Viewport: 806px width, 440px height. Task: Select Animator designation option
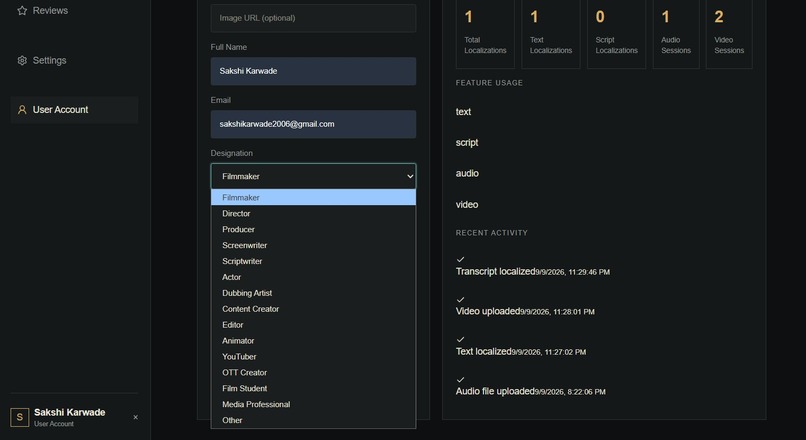[x=313, y=341]
